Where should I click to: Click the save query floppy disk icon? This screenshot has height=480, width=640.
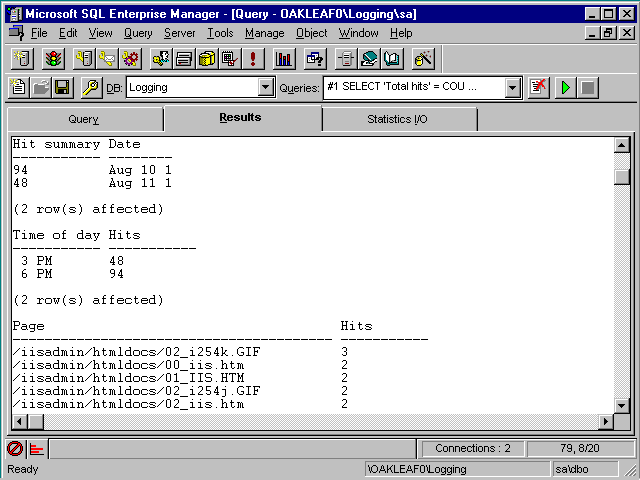[62, 88]
